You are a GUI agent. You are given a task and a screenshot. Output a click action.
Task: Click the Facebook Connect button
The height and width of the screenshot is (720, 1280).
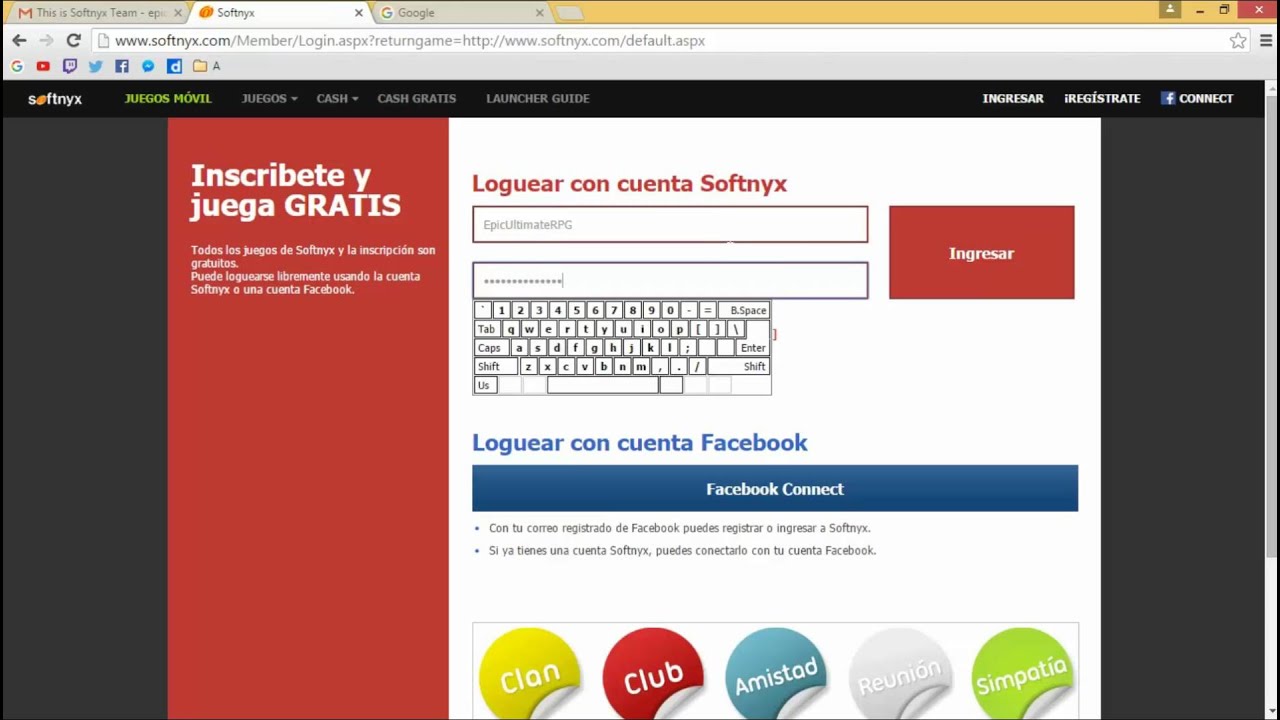[x=775, y=489]
